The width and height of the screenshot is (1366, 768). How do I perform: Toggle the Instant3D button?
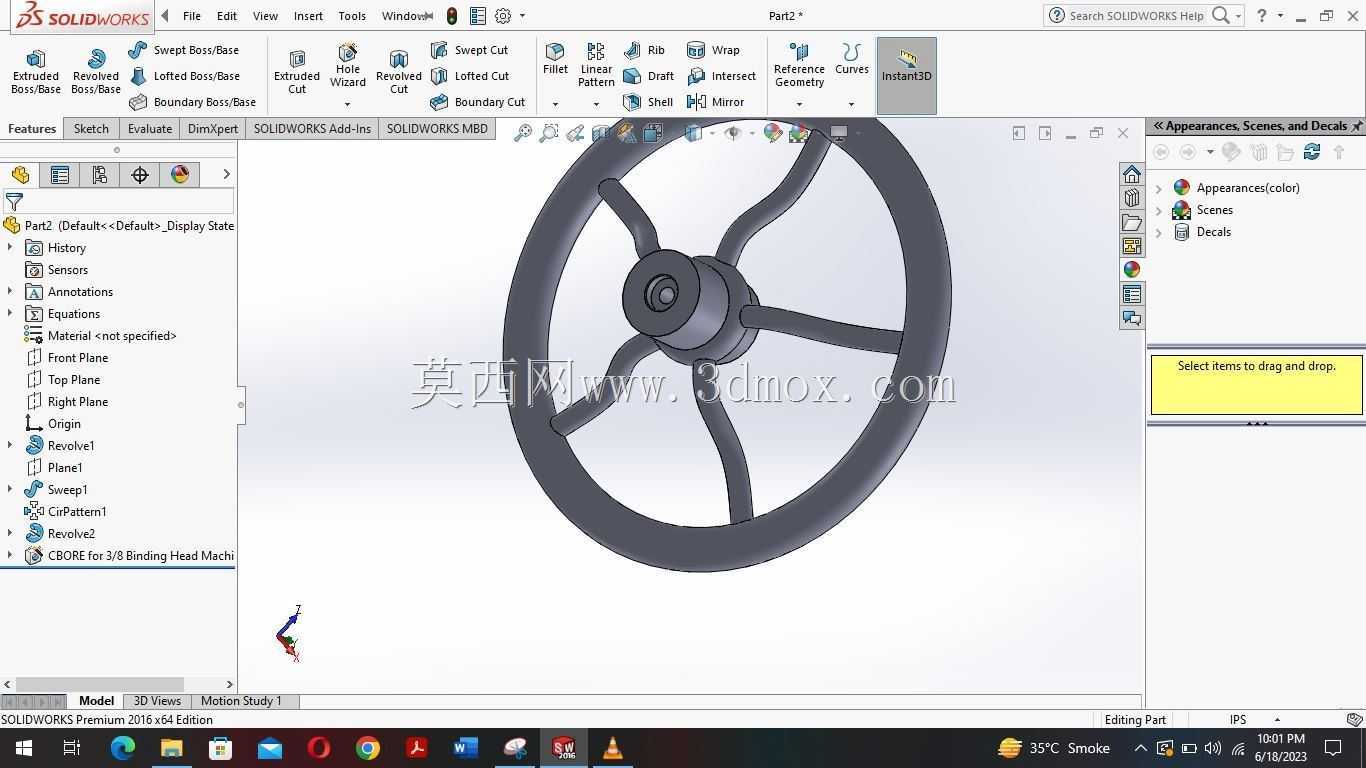[x=907, y=76]
